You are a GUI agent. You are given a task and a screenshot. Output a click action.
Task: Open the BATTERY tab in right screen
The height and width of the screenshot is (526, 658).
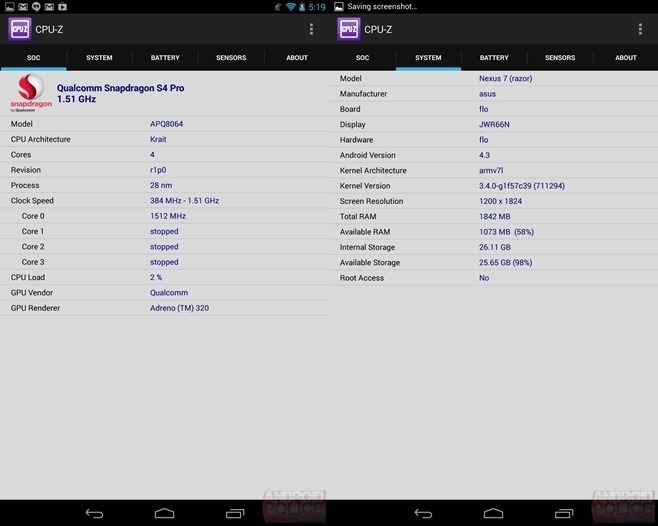point(494,58)
